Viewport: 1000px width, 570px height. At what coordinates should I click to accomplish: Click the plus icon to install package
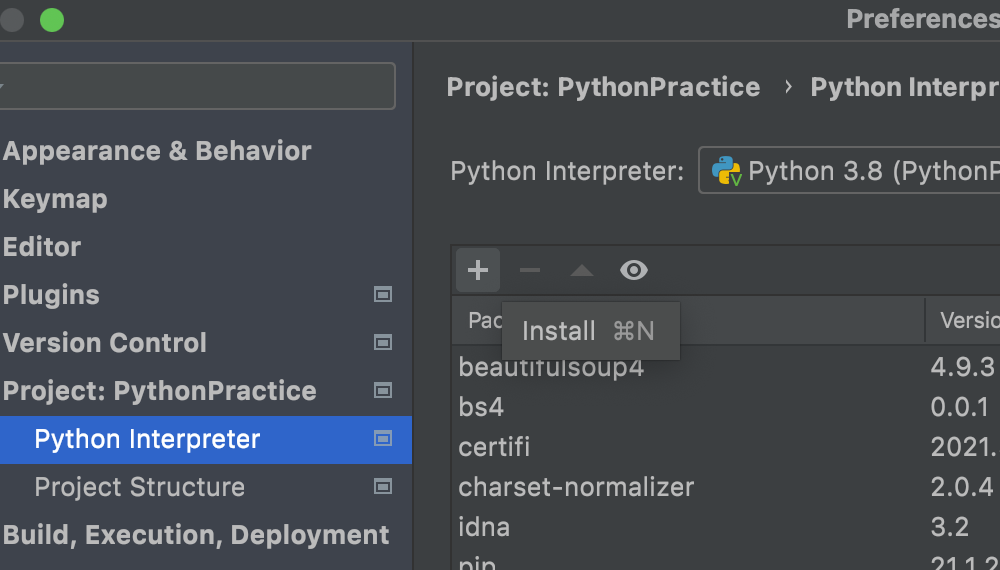click(478, 270)
